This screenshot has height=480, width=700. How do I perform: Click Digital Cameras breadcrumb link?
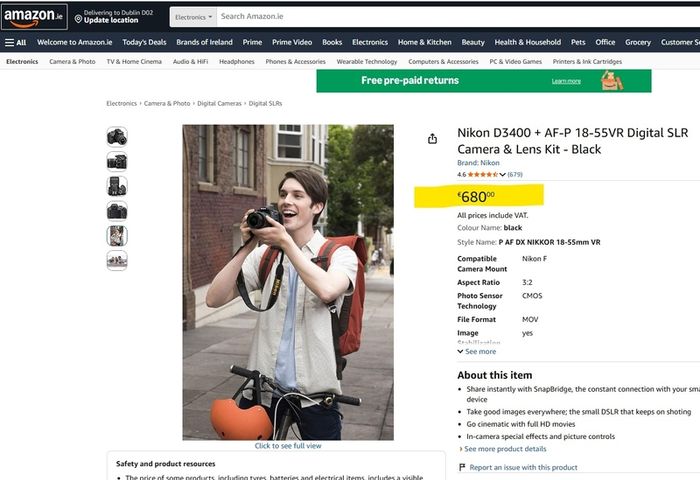[219, 104]
